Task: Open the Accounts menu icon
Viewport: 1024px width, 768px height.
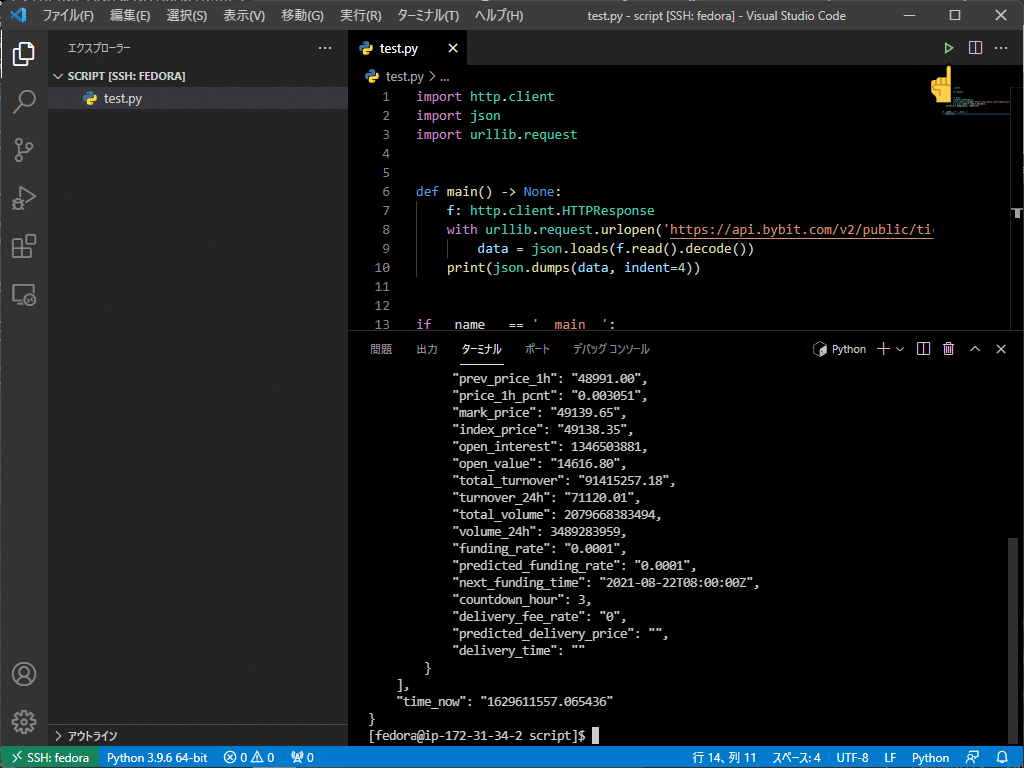Action: point(24,674)
